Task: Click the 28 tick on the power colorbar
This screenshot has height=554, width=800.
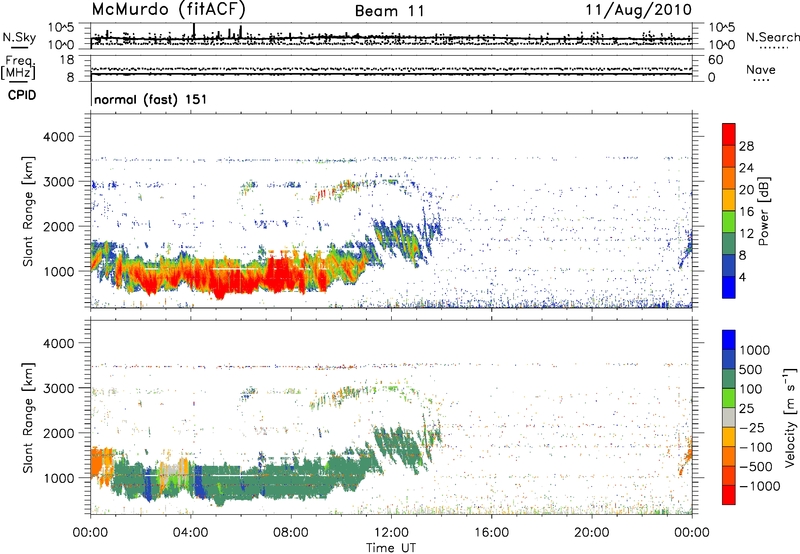Action: [x=746, y=146]
